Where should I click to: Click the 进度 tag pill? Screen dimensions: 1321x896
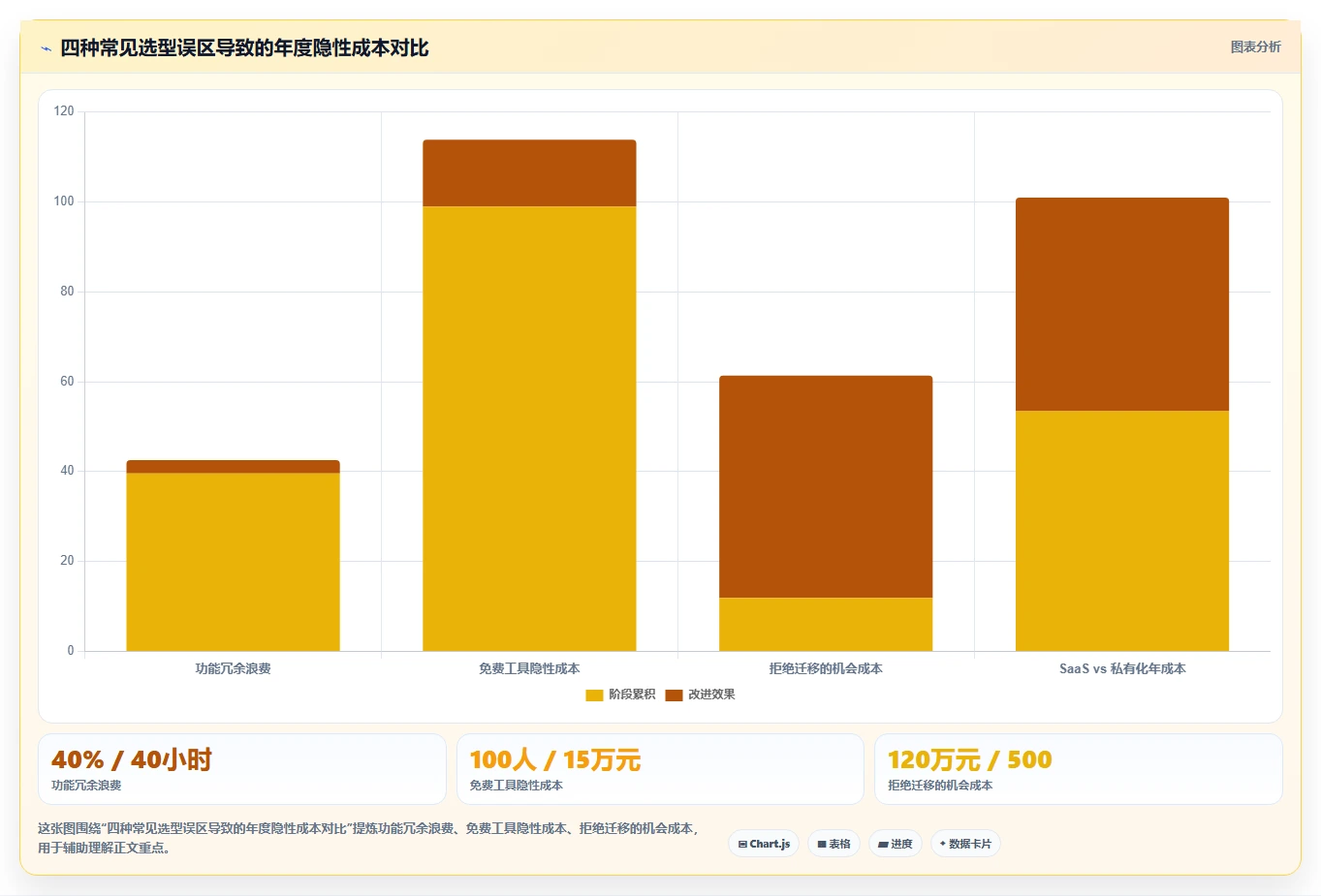[896, 844]
